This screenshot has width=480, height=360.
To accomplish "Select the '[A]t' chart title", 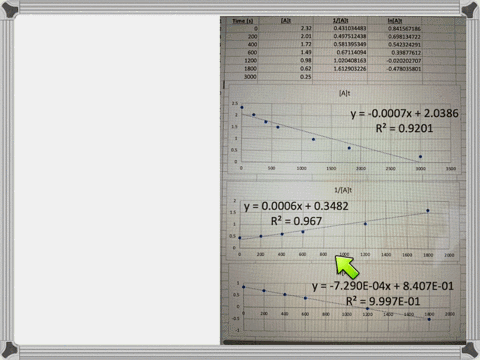I will point(344,93).
